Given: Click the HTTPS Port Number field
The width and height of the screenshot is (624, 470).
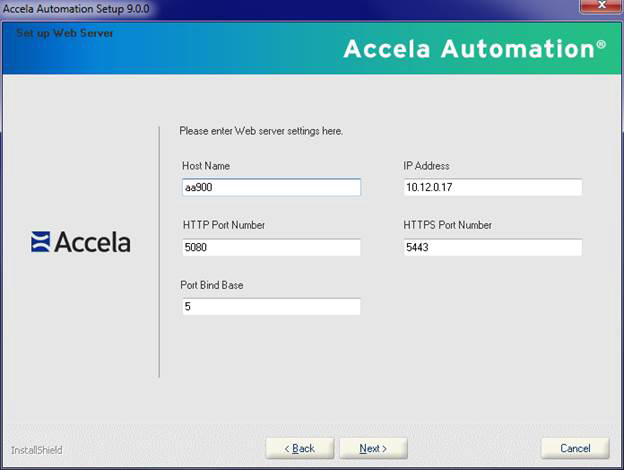Looking at the screenshot, I should [491, 247].
